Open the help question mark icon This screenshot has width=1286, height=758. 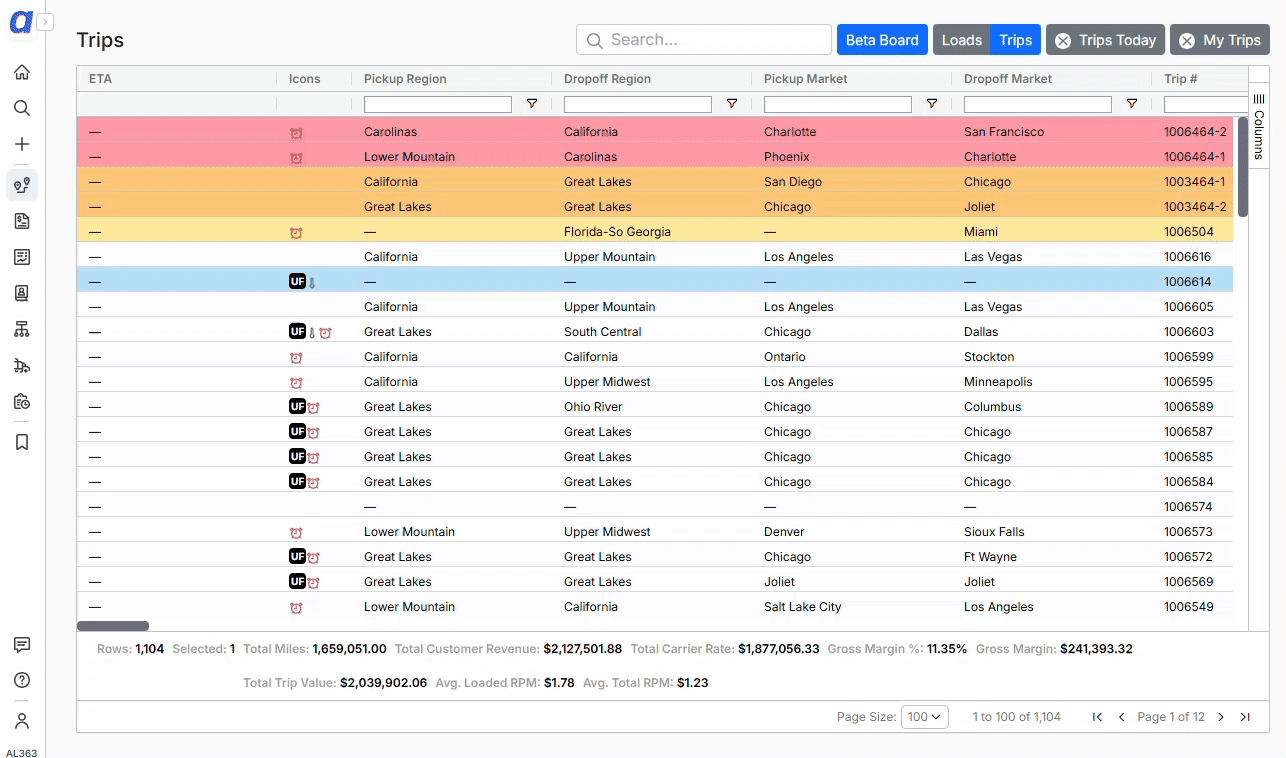pyautogui.click(x=22, y=680)
